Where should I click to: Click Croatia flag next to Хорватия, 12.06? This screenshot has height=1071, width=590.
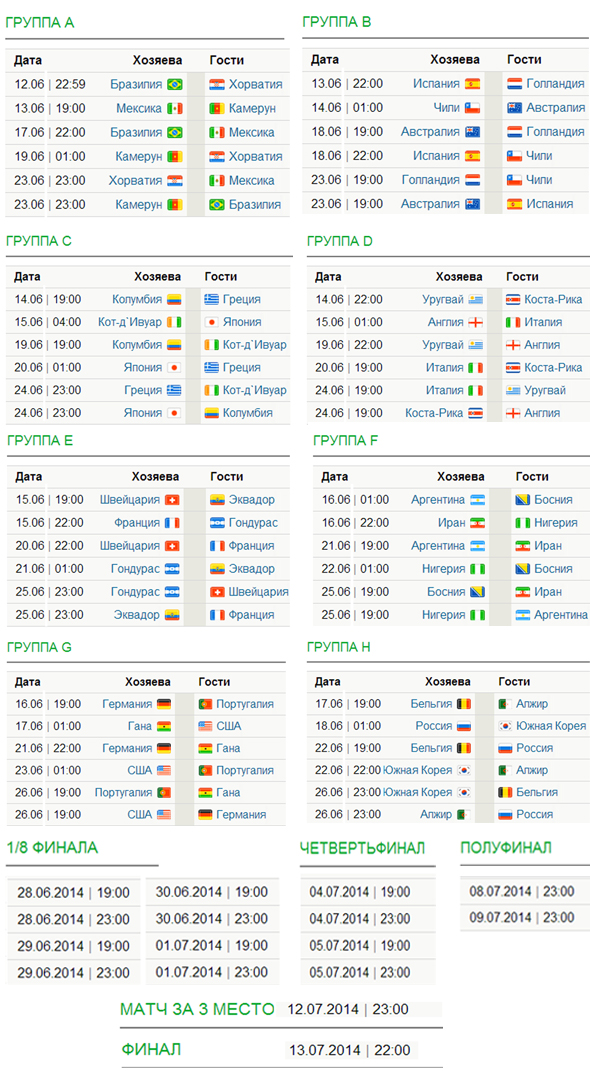pyautogui.click(x=217, y=85)
